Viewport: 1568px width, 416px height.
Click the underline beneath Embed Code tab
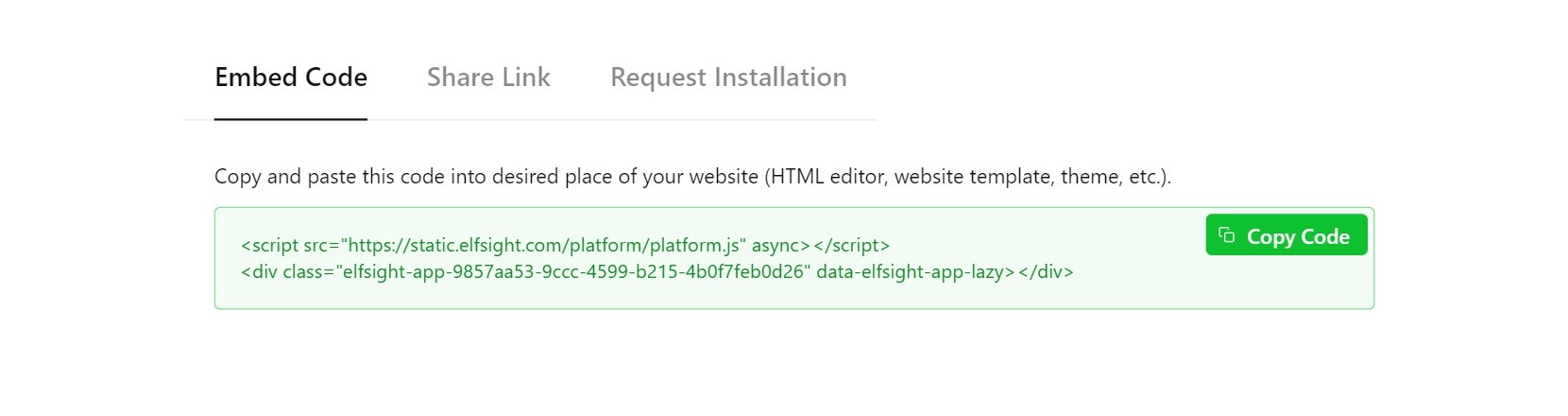coord(291,119)
